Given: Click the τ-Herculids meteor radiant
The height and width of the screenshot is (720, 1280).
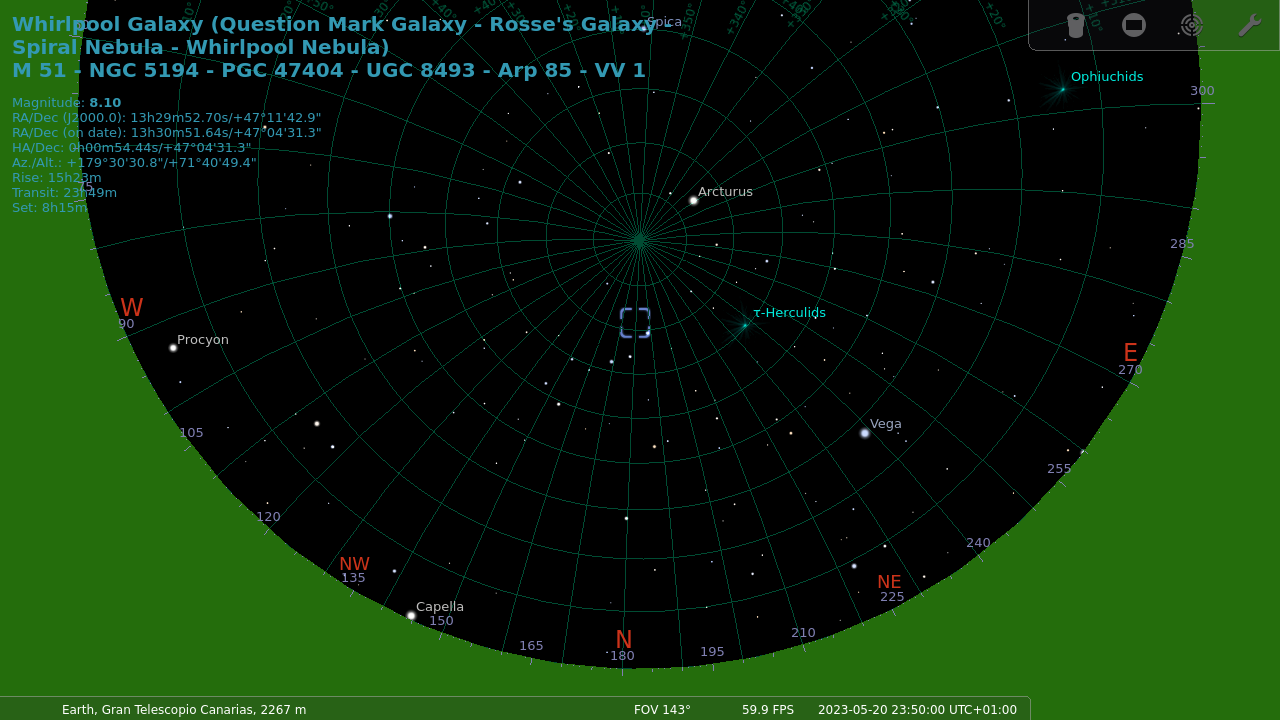Looking at the screenshot, I should tap(744, 325).
